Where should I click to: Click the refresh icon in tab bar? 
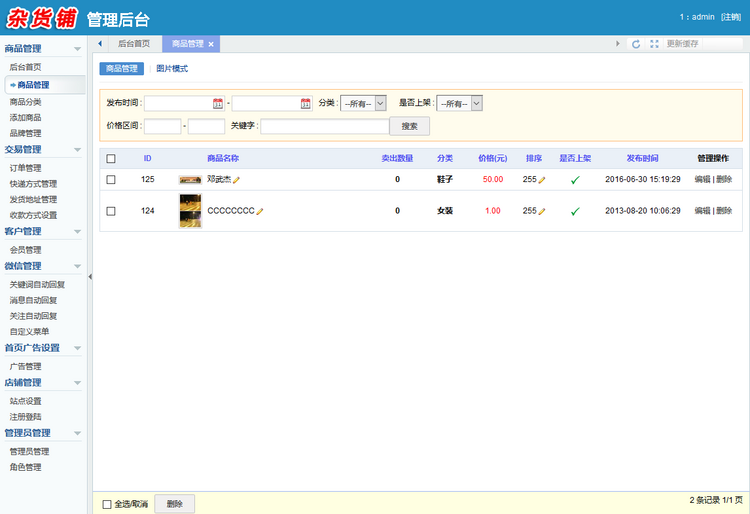tap(636, 44)
